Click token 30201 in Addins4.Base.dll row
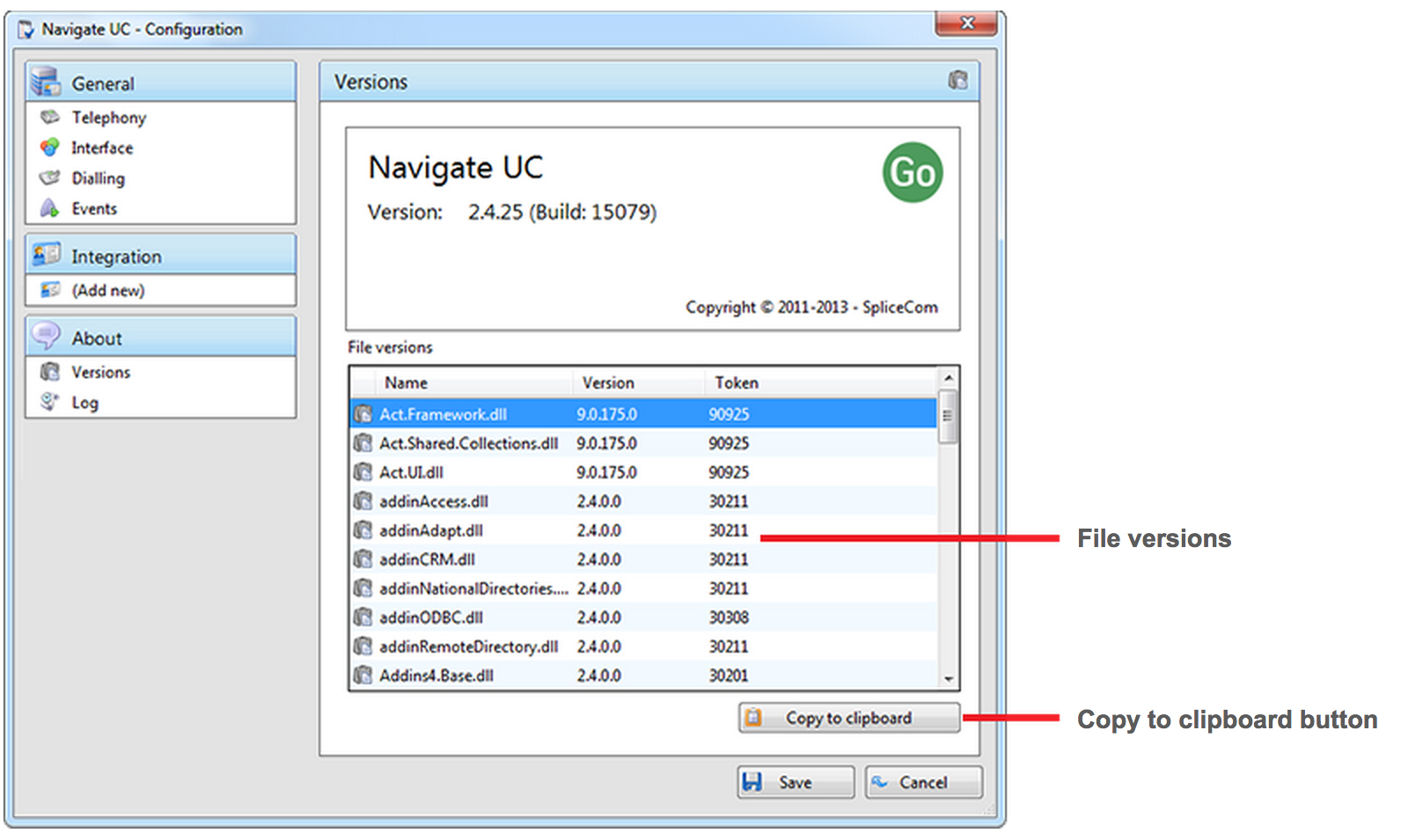Viewport: 1401px width, 840px height. [x=729, y=676]
